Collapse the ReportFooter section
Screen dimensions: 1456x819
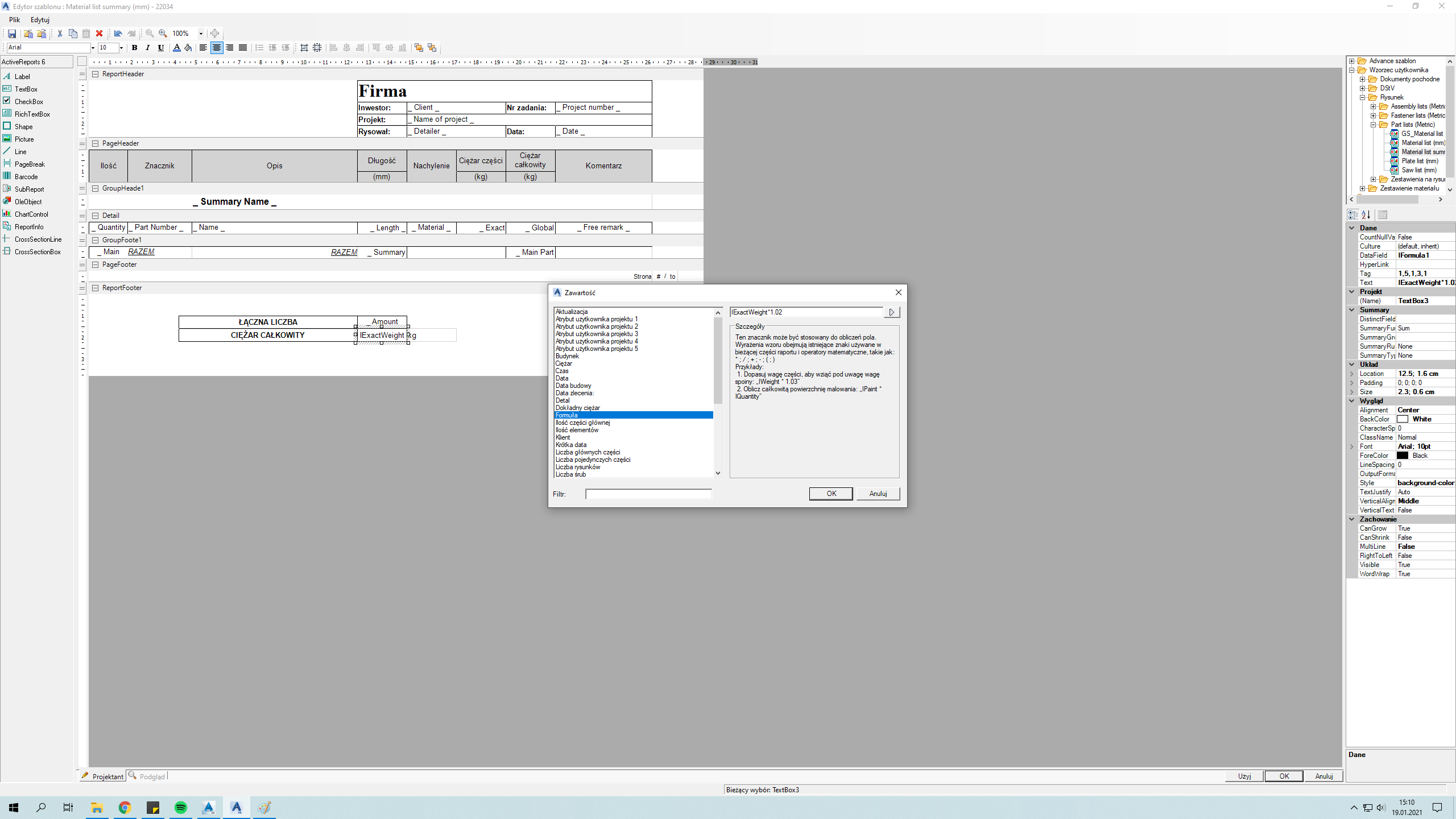(96, 288)
